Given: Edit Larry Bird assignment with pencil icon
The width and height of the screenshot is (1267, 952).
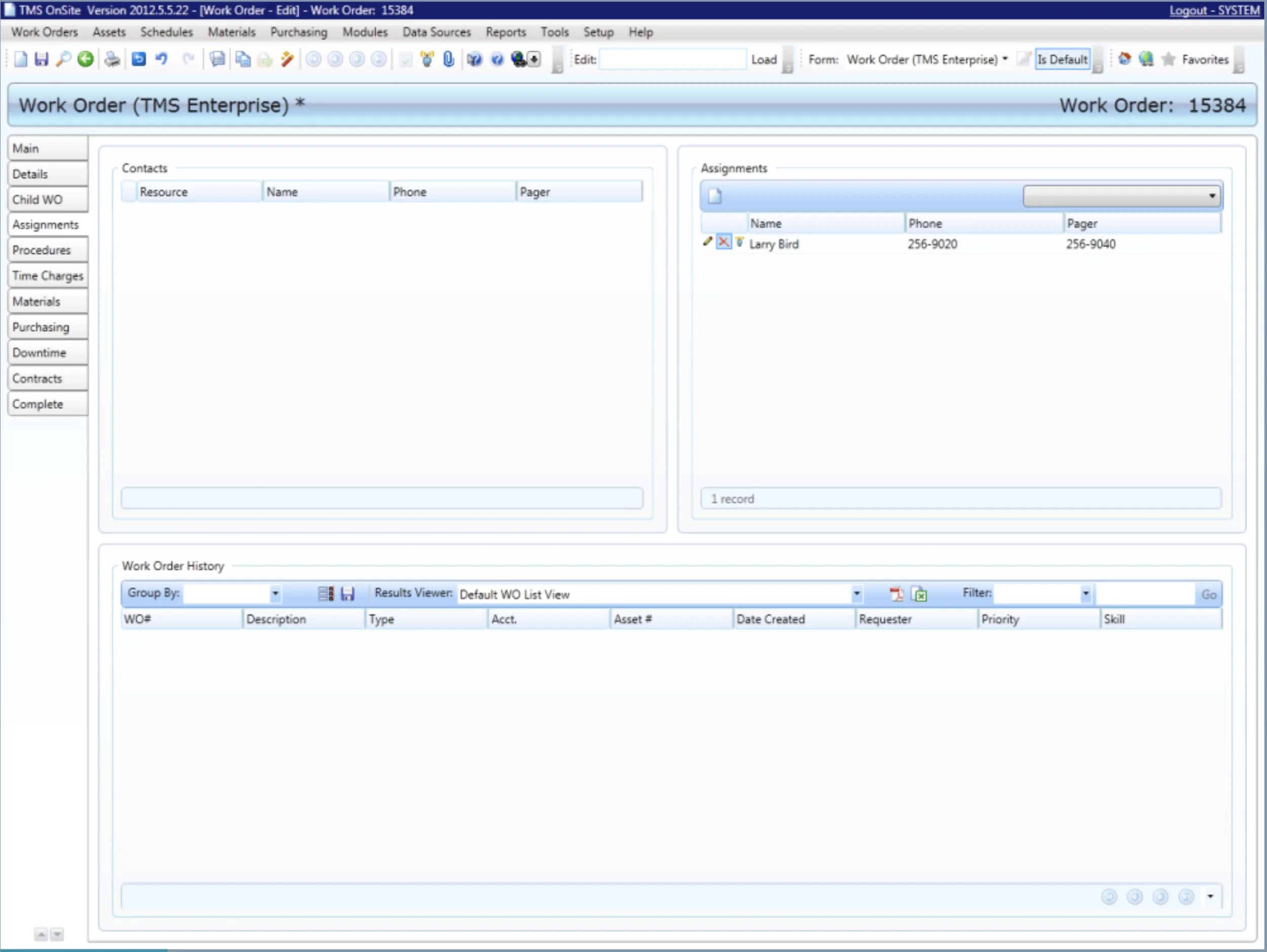Looking at the screenshot, I should (x=707, y=242).
